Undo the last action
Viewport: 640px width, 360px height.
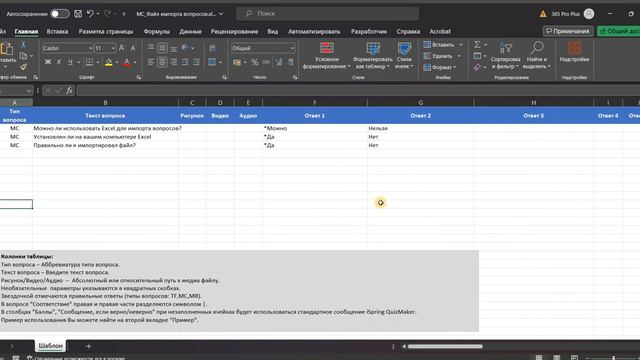click(90, 14)
